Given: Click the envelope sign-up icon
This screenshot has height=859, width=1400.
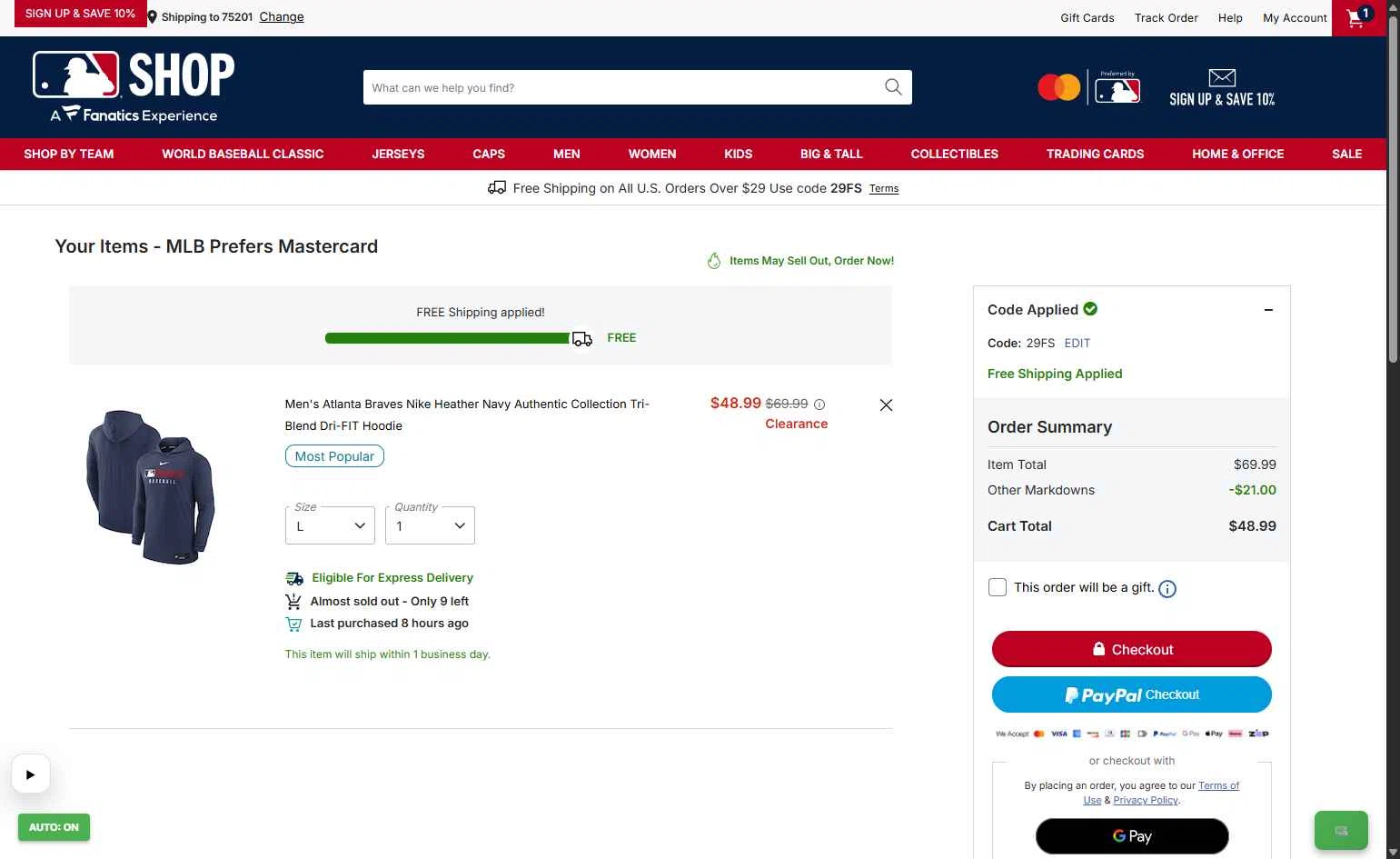Looking at the screenshot, I should 1222,78.
